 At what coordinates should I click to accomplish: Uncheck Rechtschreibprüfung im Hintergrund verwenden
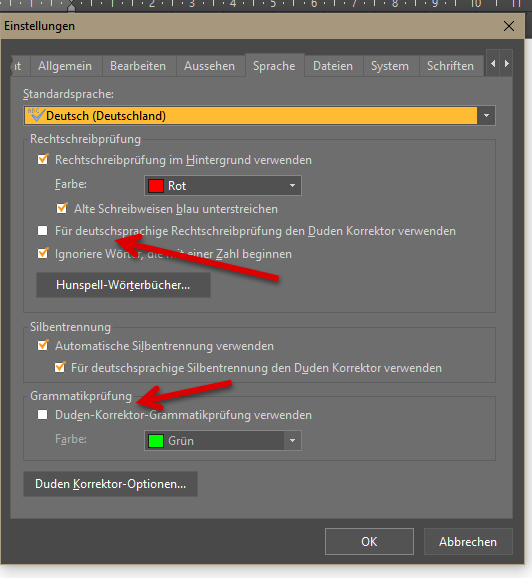[x=43, y=160]
